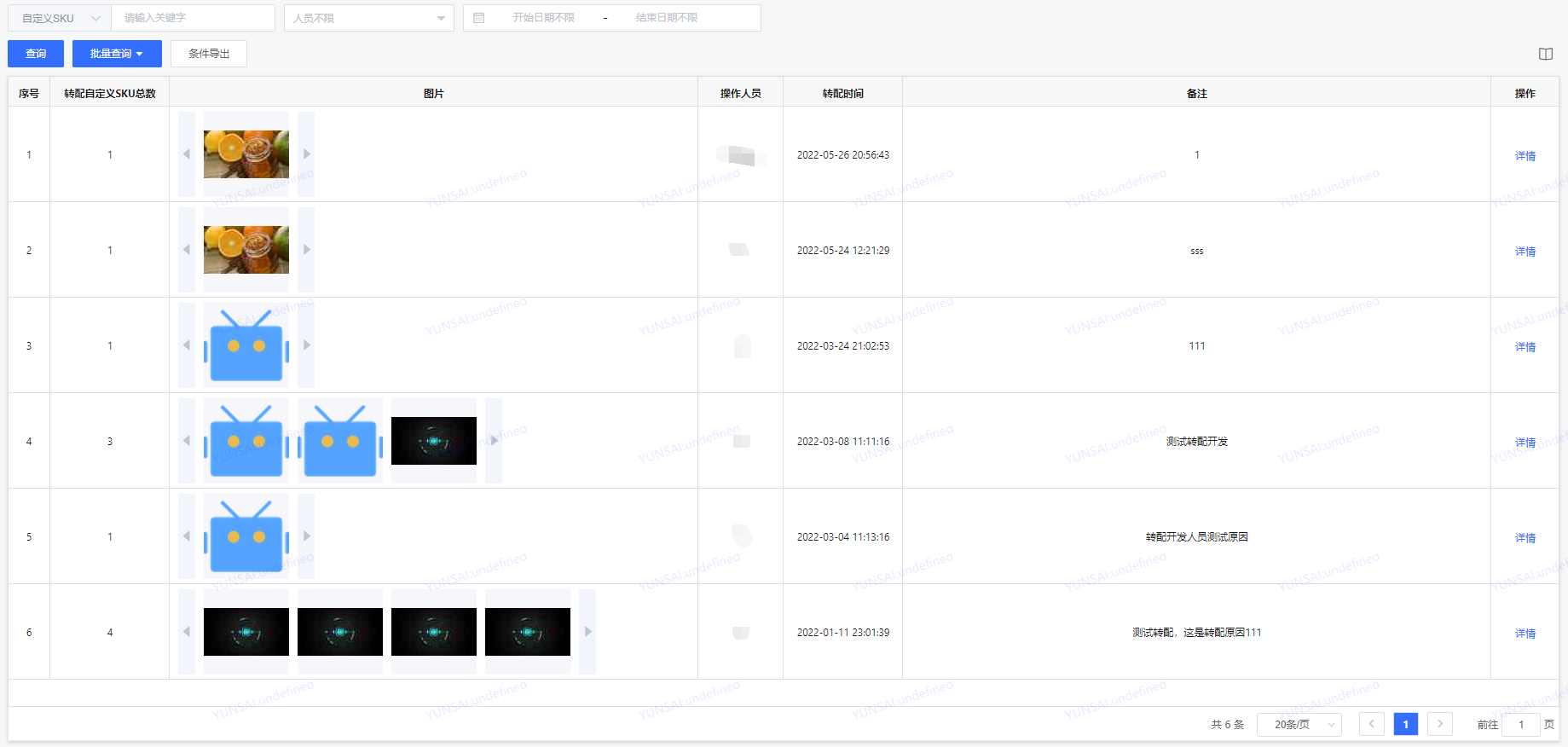Click the 请输入关键字 keyword input field
Viewport: 1568px width, 747px height.
pyautogui.click(x=193, y=18)
